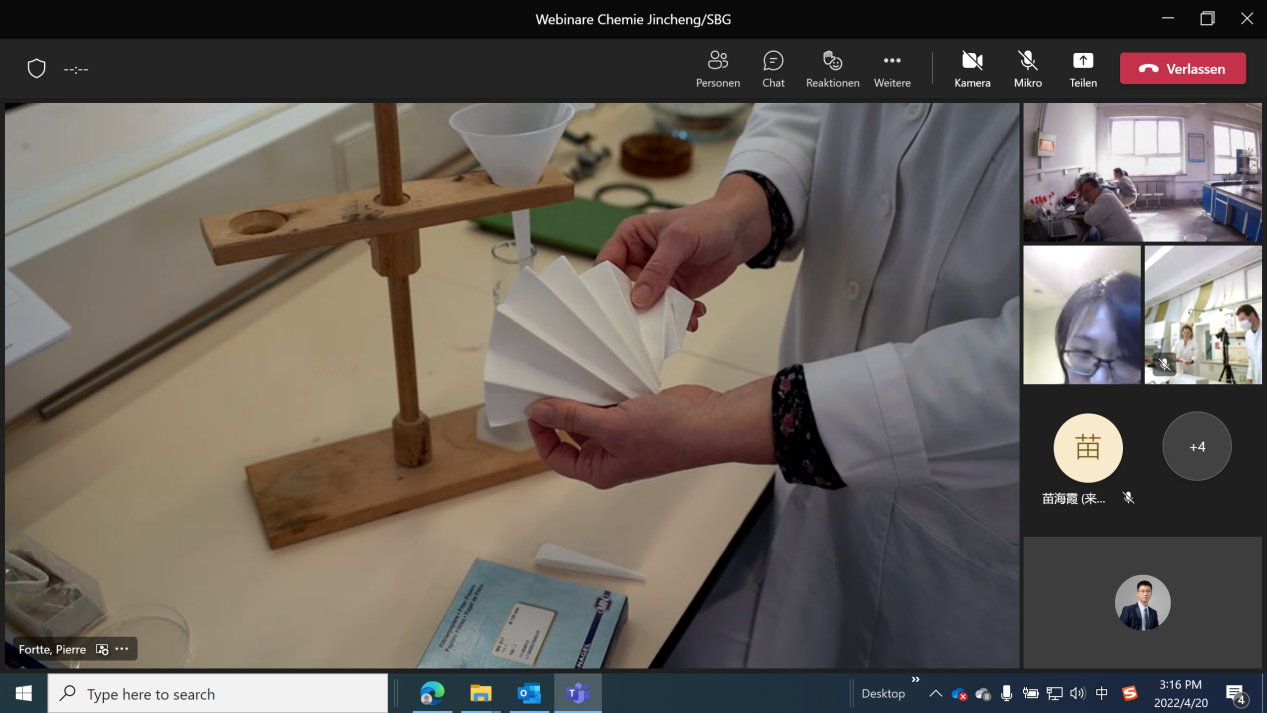
Task: Open the Reaktionen menu
Action: tap(832, 69)
